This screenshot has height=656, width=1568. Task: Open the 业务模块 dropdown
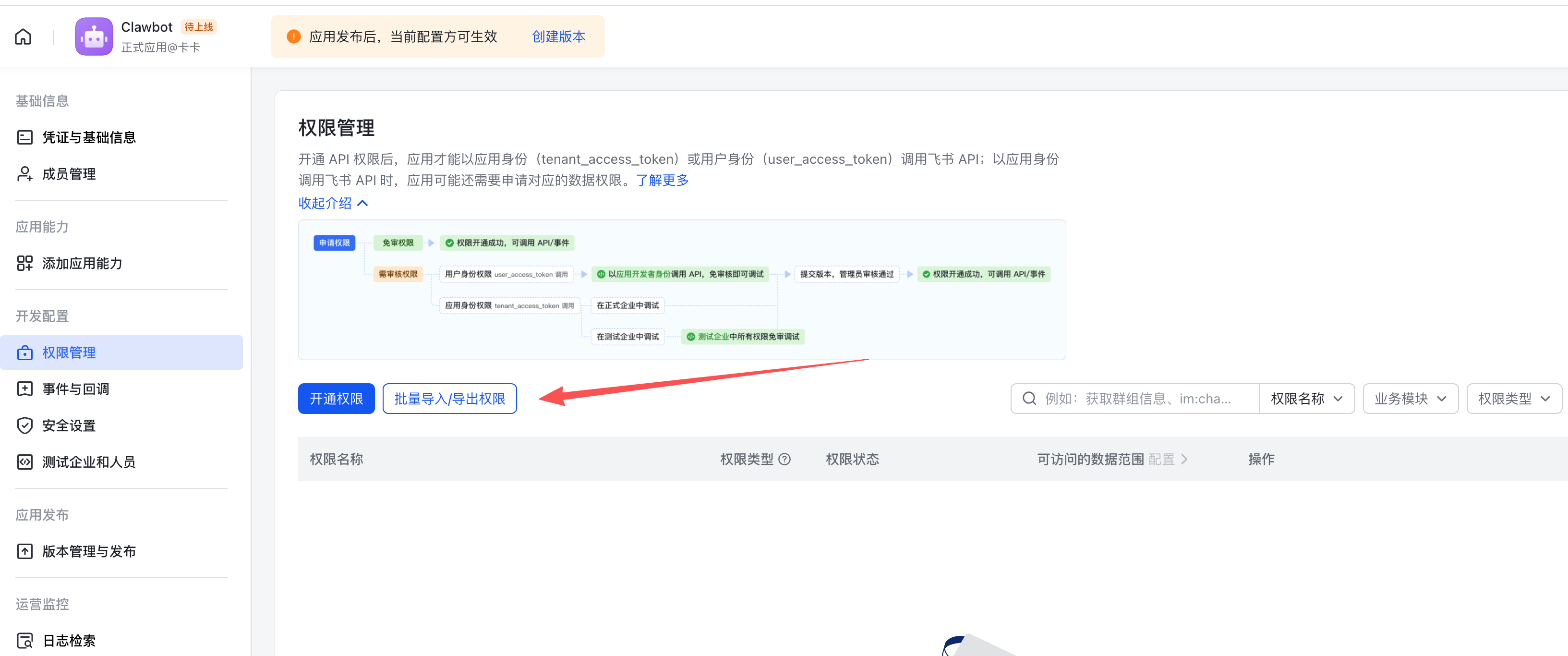point(1410,398)
